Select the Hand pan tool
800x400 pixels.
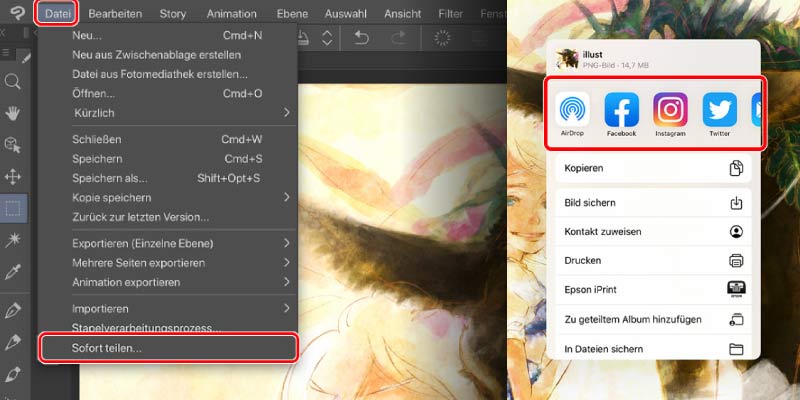(14, 113)
